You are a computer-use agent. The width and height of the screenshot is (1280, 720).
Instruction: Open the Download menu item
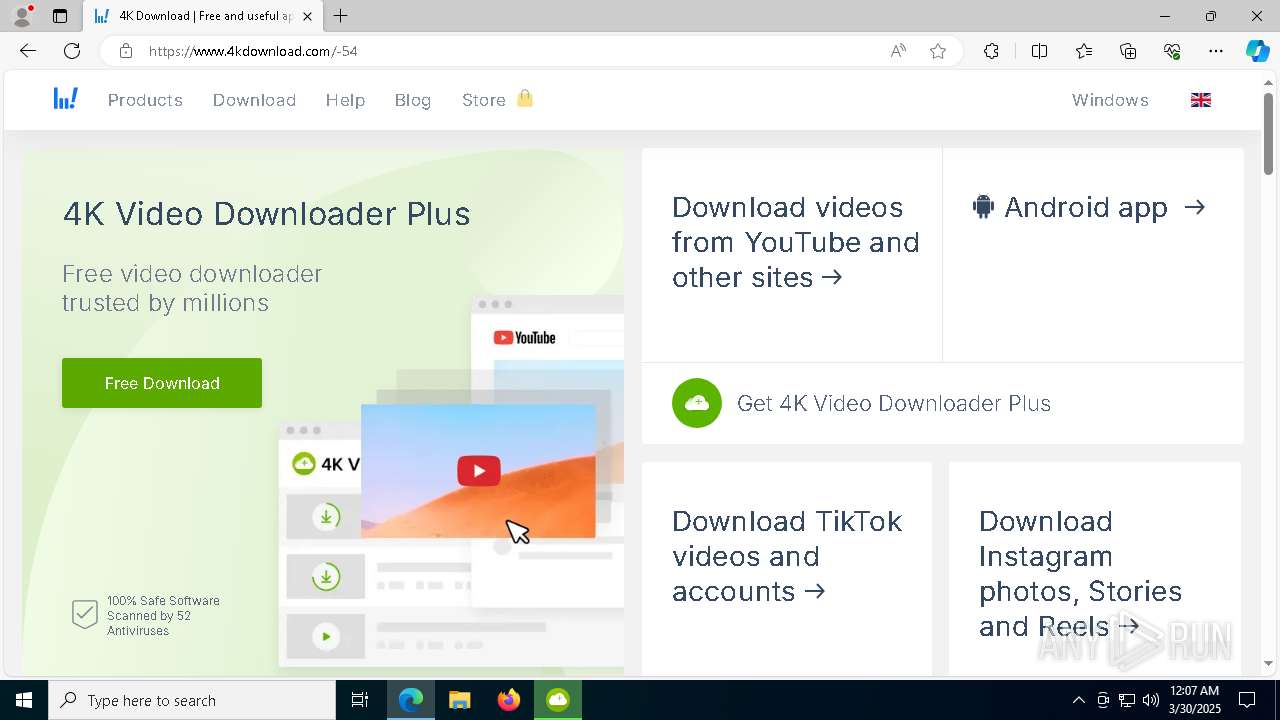pyautogui.click(x=254, y=100)
